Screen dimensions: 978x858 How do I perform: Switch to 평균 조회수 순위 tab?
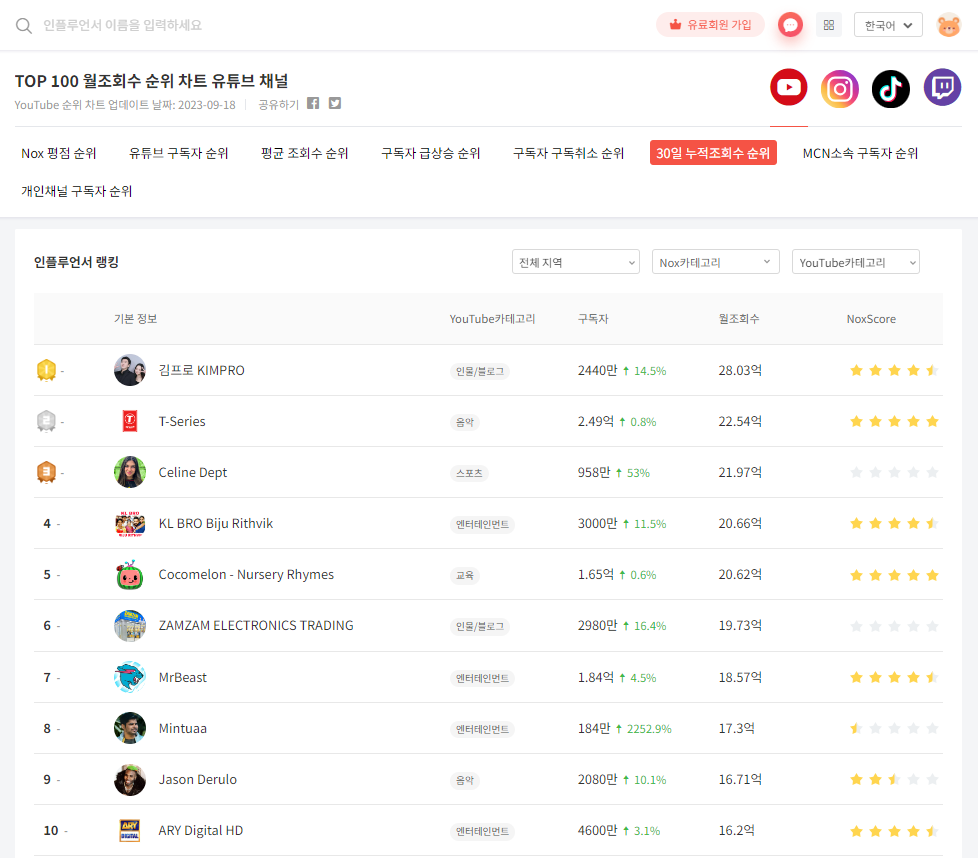(304, 153)
